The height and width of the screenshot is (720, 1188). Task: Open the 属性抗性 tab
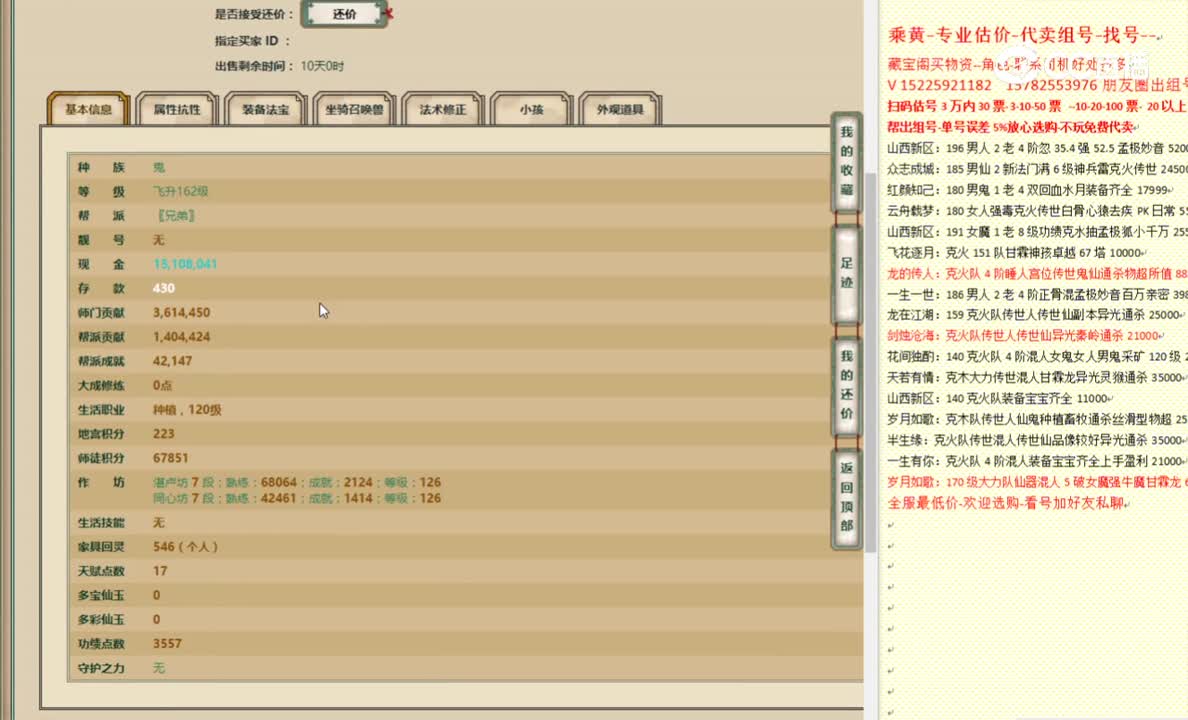(x=177, y=109)
